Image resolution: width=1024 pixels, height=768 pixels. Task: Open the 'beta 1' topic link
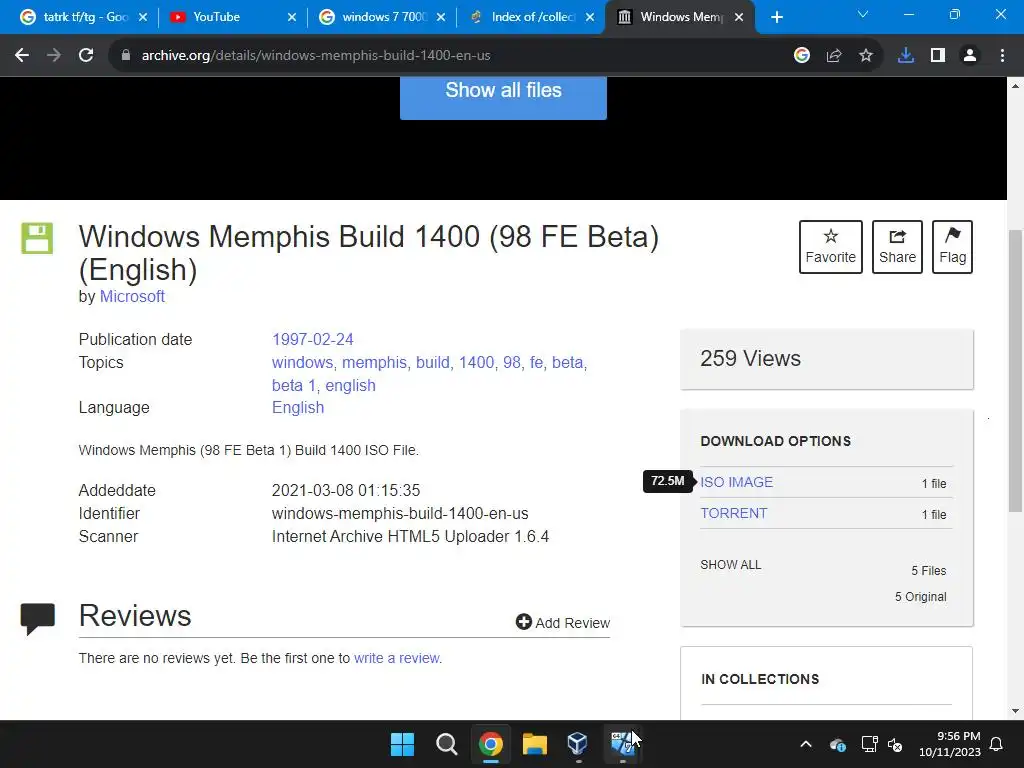point(293,385)
